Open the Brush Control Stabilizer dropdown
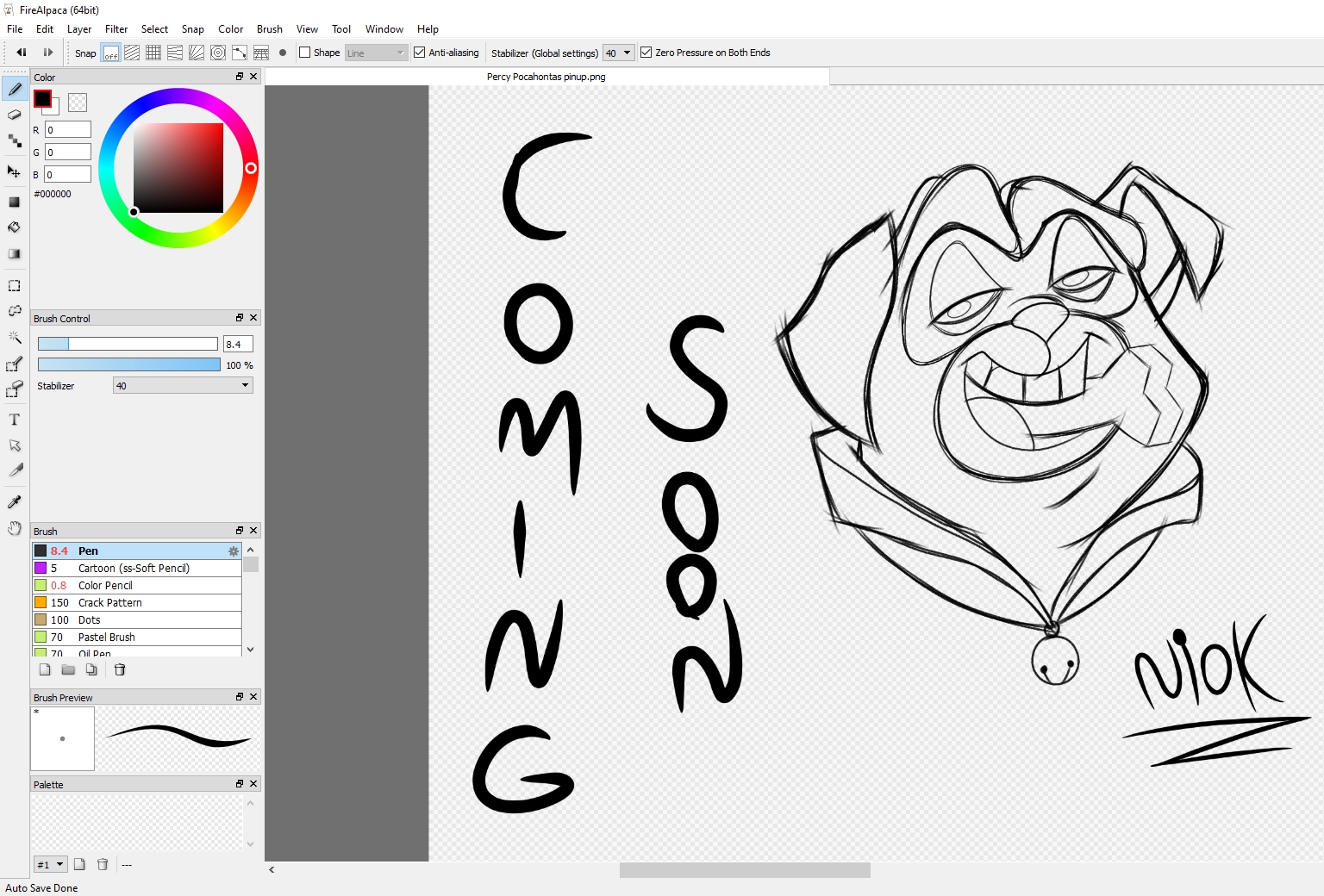Viewport: 1324px width, 896px height. [183, 386]
